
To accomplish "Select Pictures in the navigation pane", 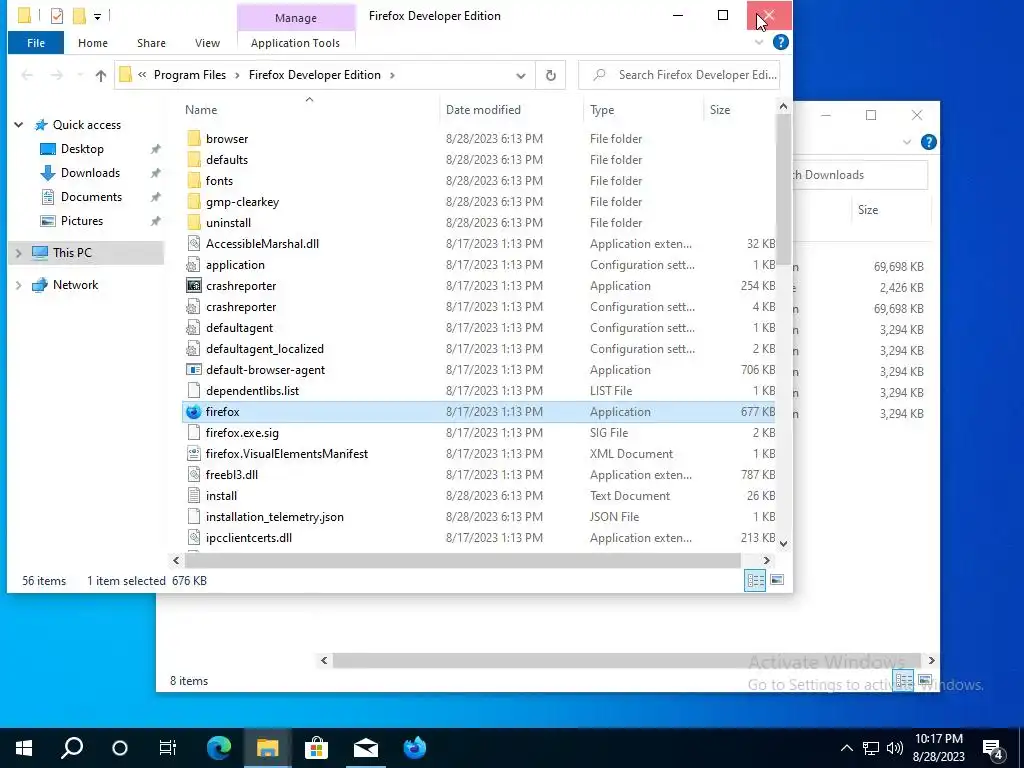I will point(82,221).
